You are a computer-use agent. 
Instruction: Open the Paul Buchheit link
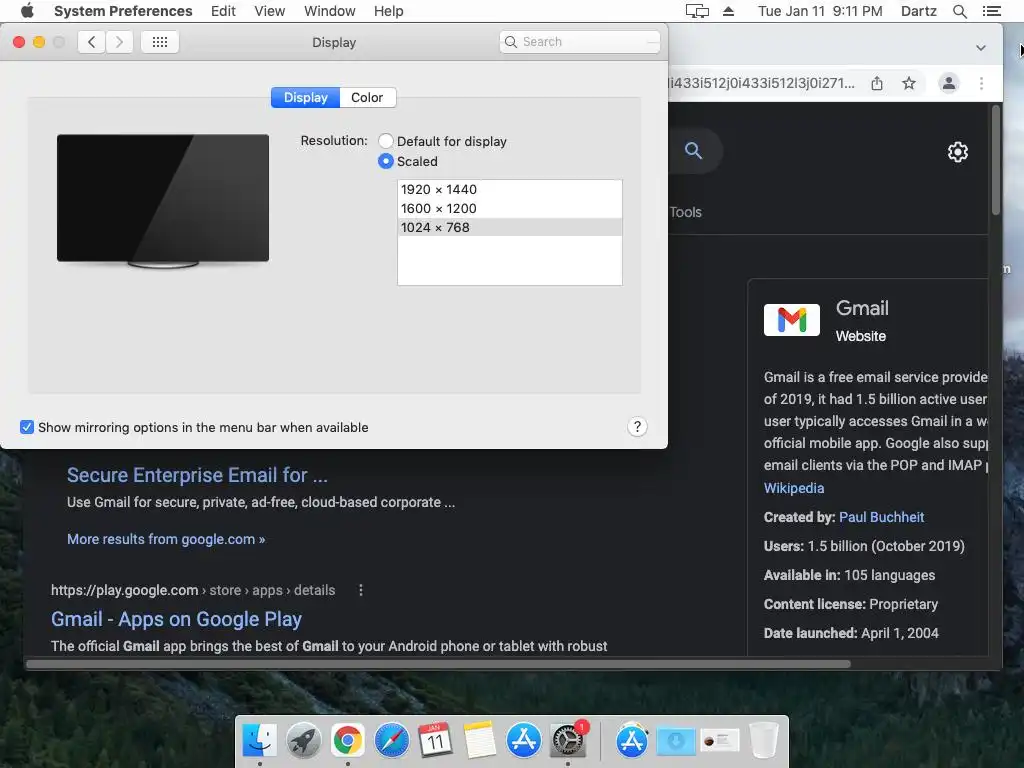point(882,517)
